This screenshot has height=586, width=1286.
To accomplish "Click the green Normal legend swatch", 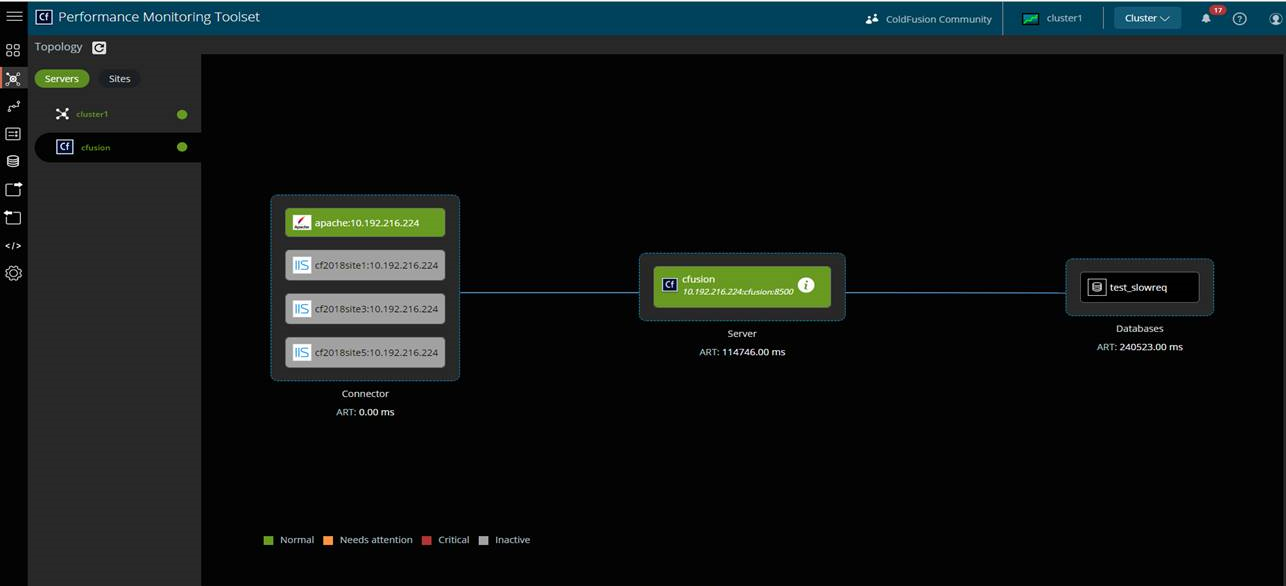I will [x=268, y=540].
